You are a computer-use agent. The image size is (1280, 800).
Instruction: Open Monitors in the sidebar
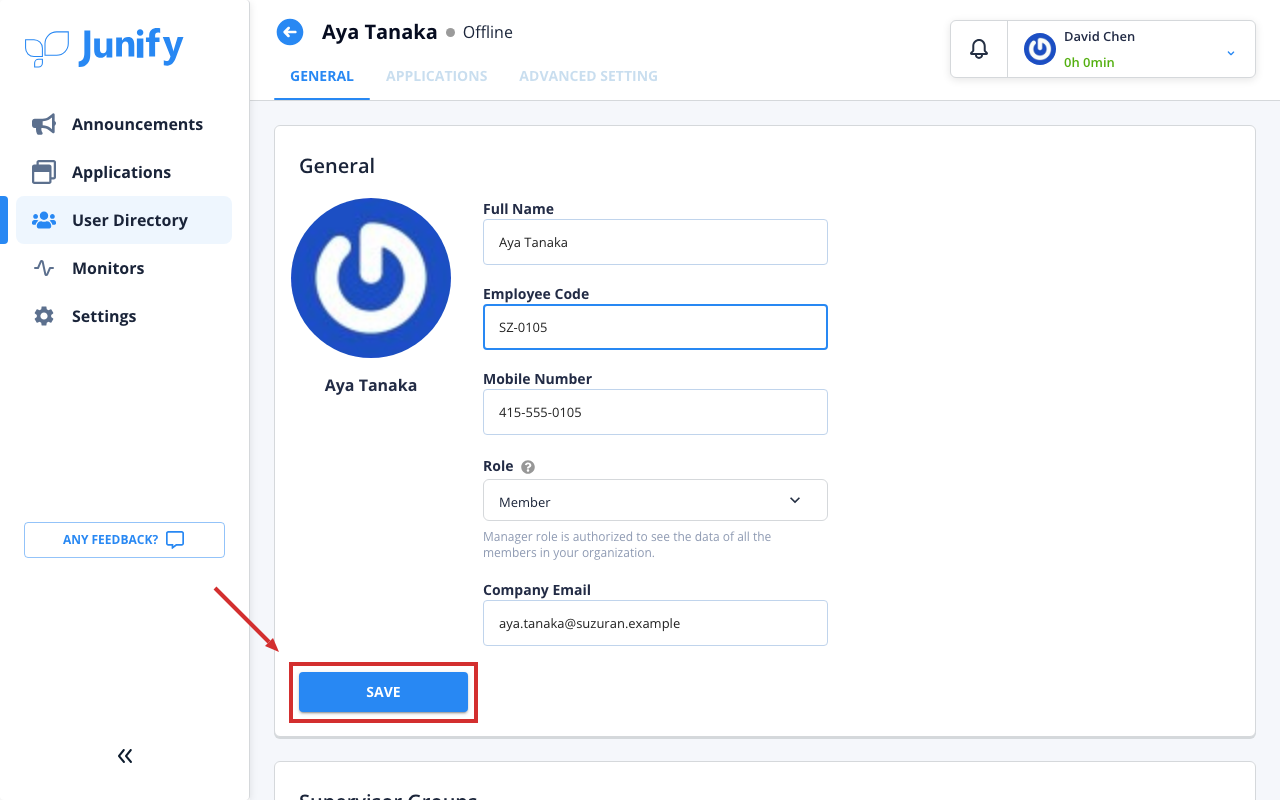[124, 268]
